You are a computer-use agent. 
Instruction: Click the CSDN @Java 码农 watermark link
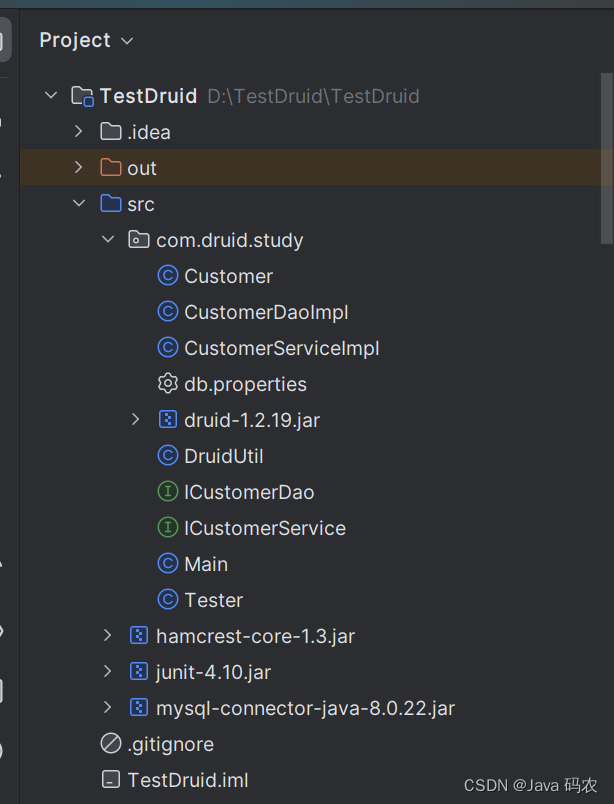click(x=534, y=785)
